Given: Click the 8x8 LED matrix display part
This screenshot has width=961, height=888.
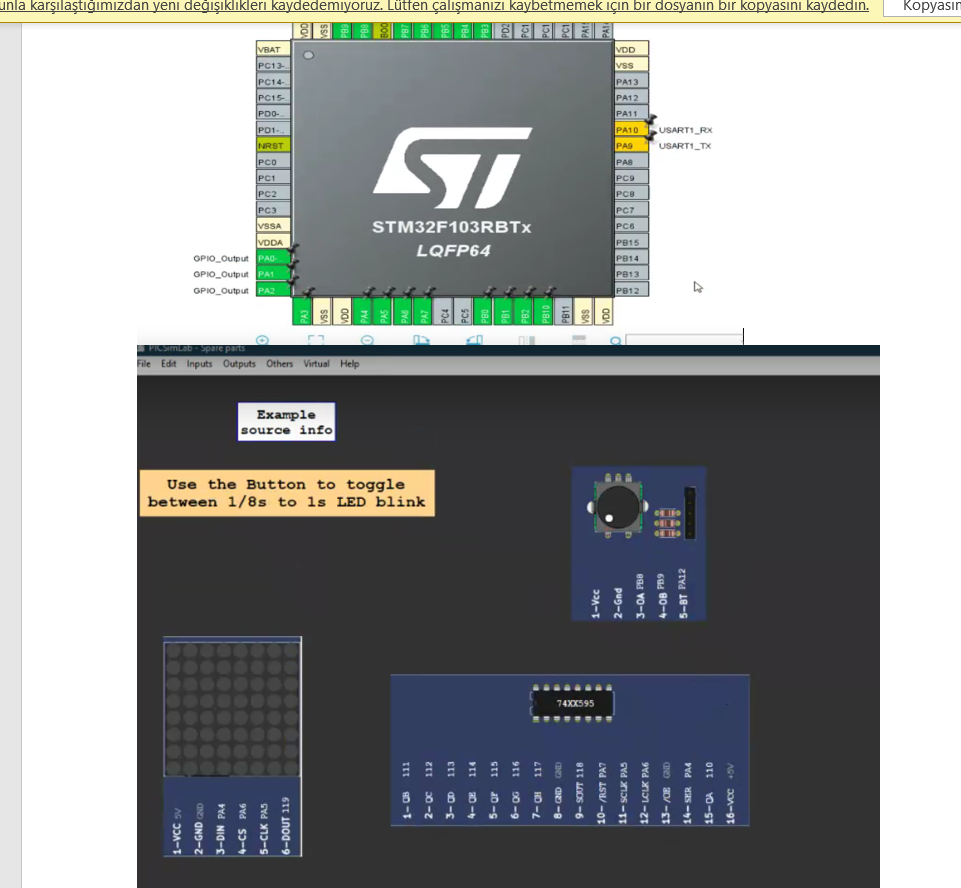Looking at the screenshot, I should point(231,707).
